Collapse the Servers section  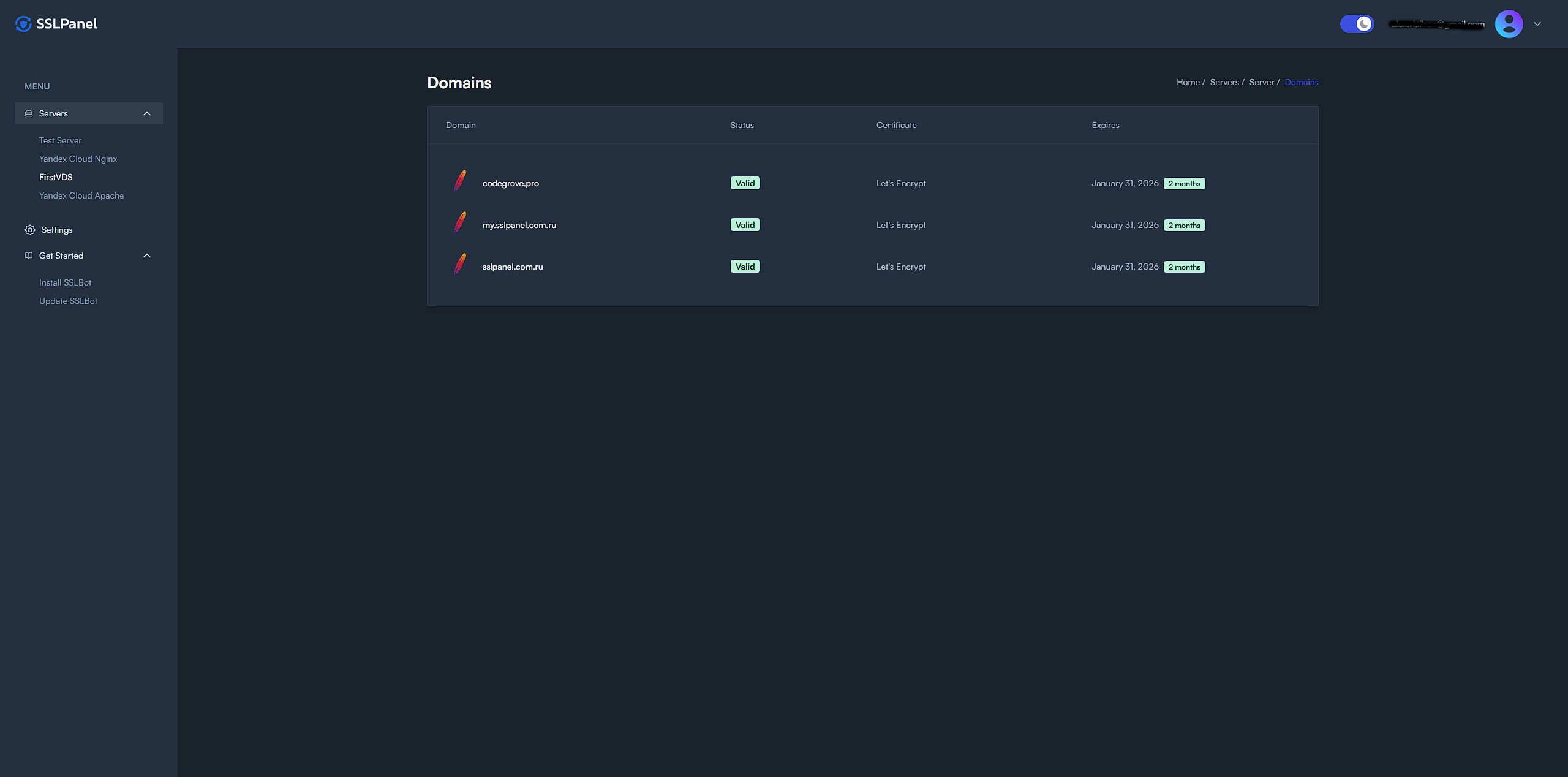point(146,113)
